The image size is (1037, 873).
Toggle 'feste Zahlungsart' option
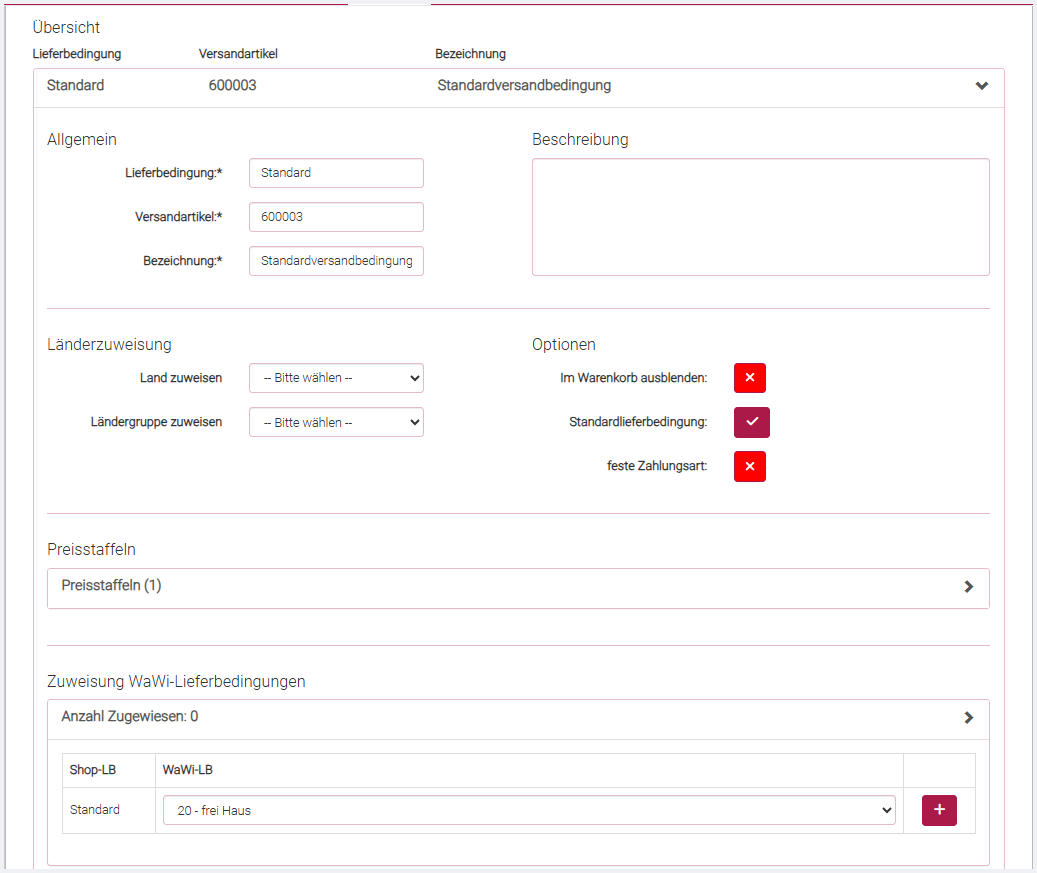[749, 466]
